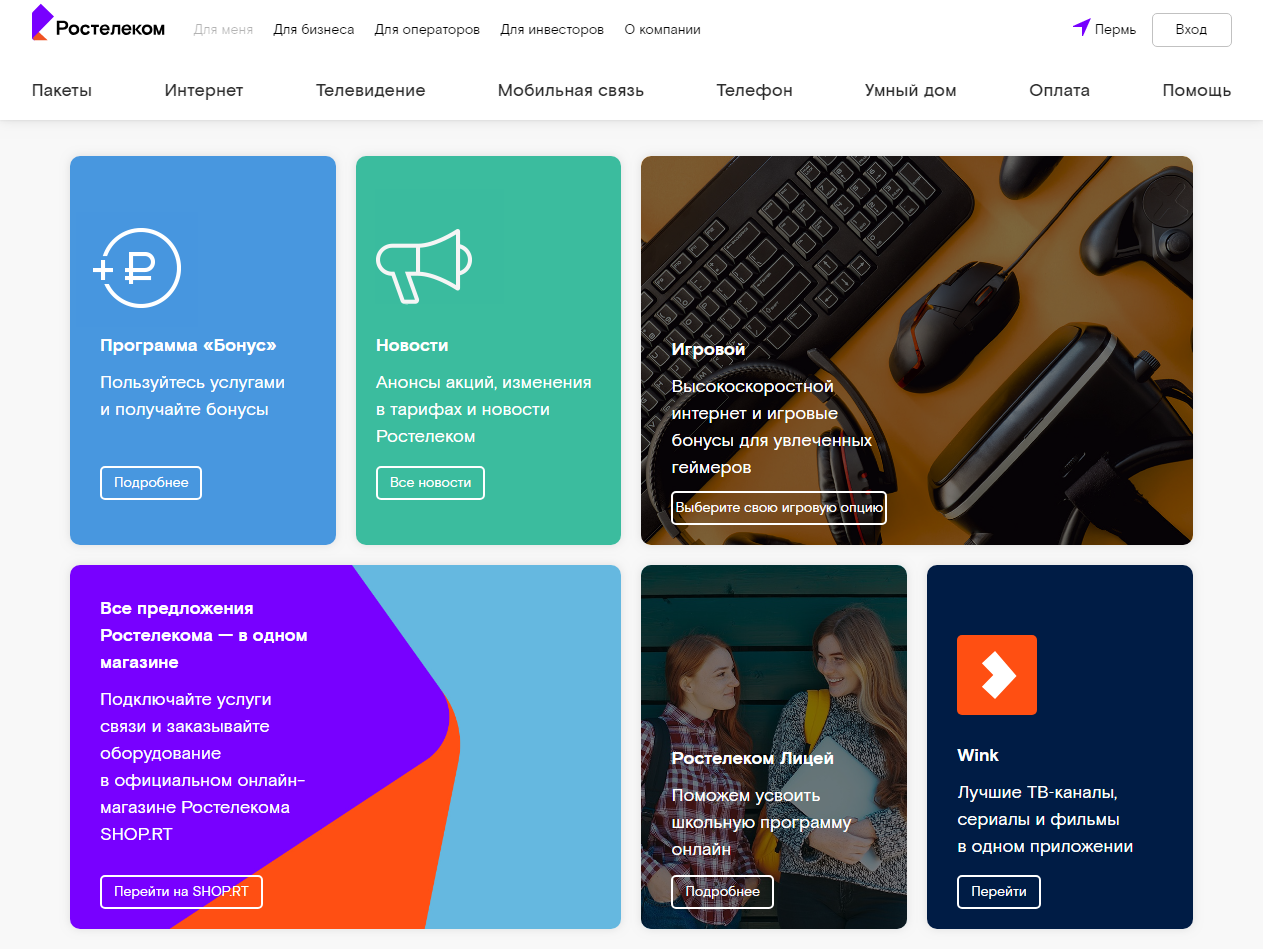Click Перейти button on Wink card
Image resolution: width=1263 pixels, height=949 pixels.
click(998, 891)
